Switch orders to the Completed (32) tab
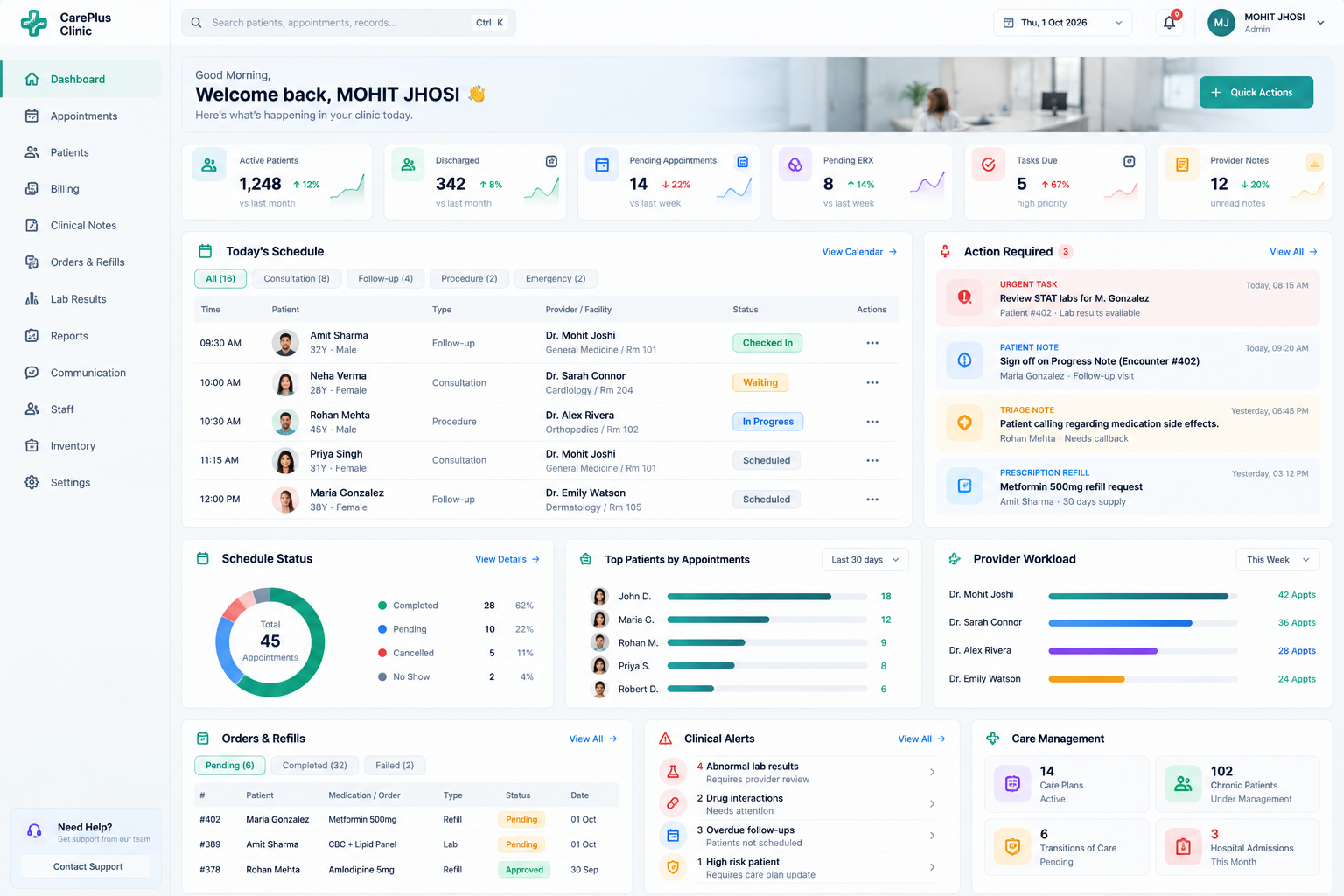 point(315,766)
